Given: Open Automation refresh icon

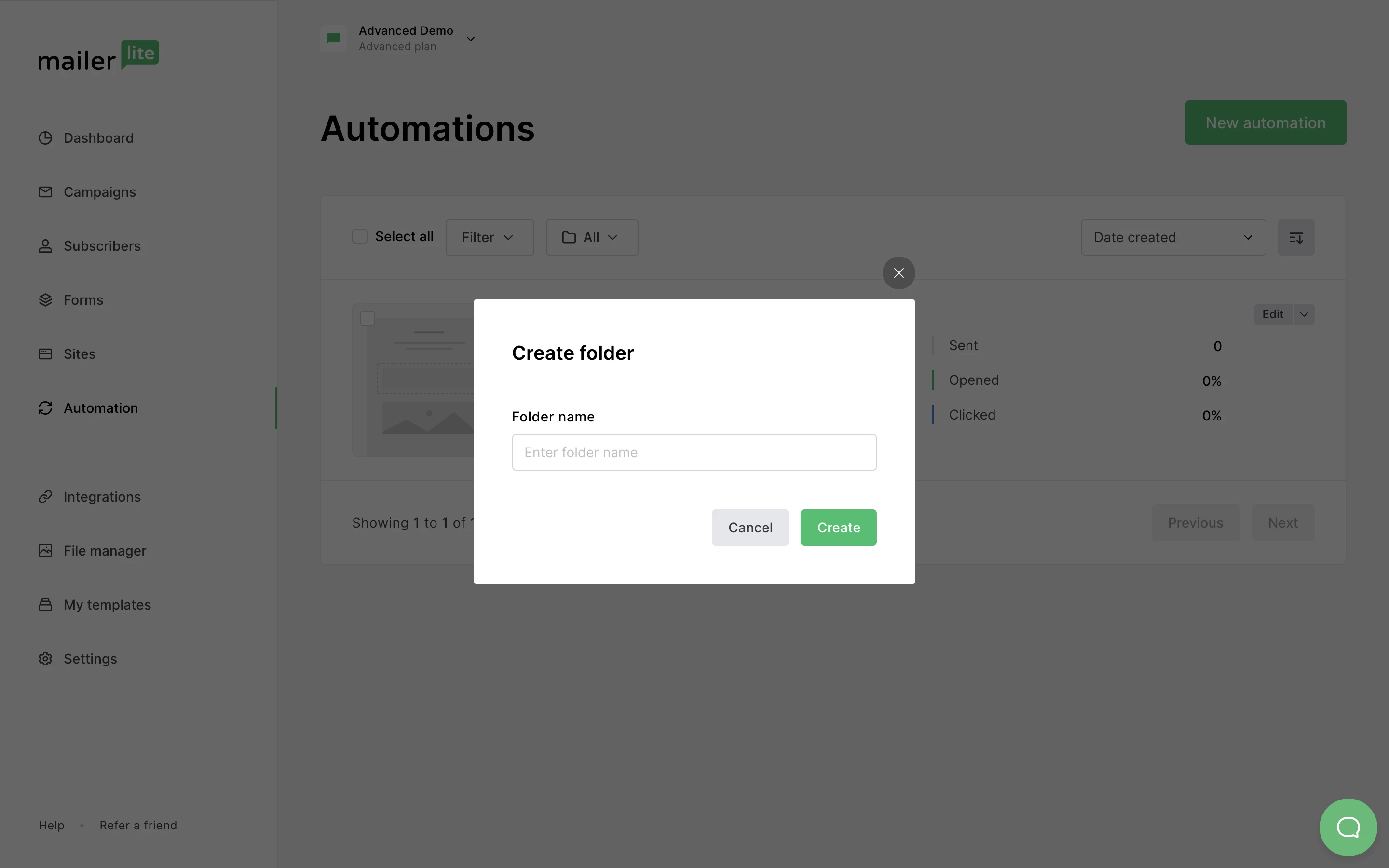Looking at the screenshot, I should click(x=45, y=407).
